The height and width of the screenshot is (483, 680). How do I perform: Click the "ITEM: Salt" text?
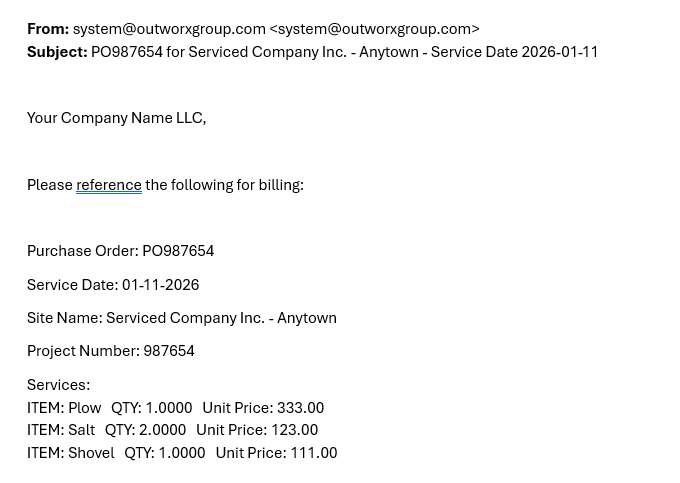pyautogui.click(x=61, y=430)
